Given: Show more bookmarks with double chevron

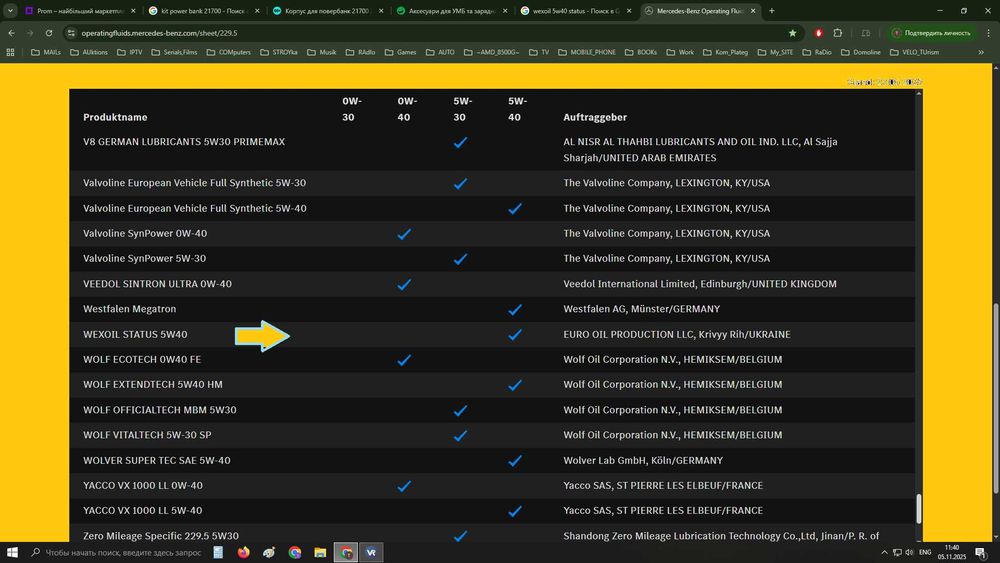Looking at the screenshot, I should (x=981, y=52).
